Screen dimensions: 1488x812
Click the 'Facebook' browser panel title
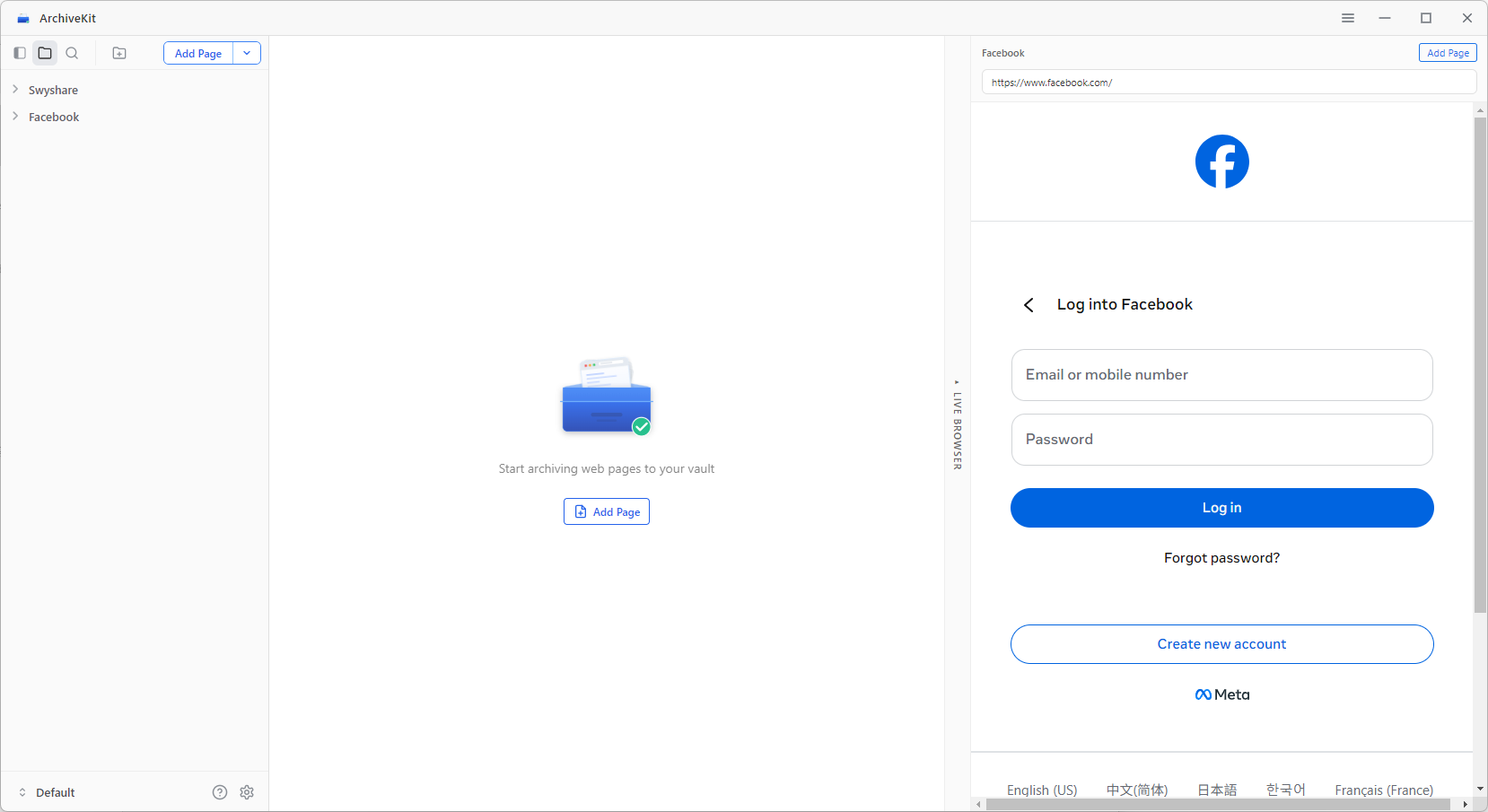pyautogui.click(x=1002, y=53)
